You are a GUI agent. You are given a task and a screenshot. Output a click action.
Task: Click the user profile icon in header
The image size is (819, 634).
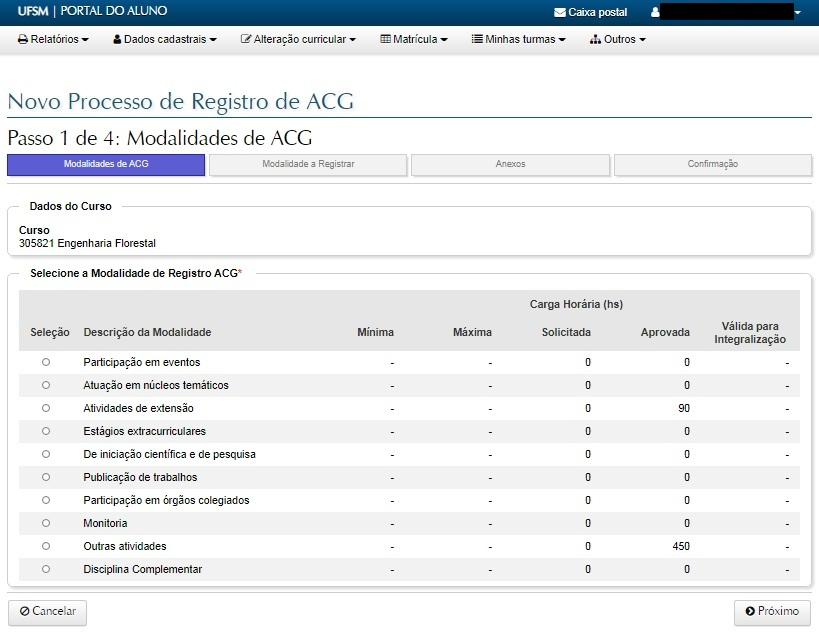click(x=656, y=12)
